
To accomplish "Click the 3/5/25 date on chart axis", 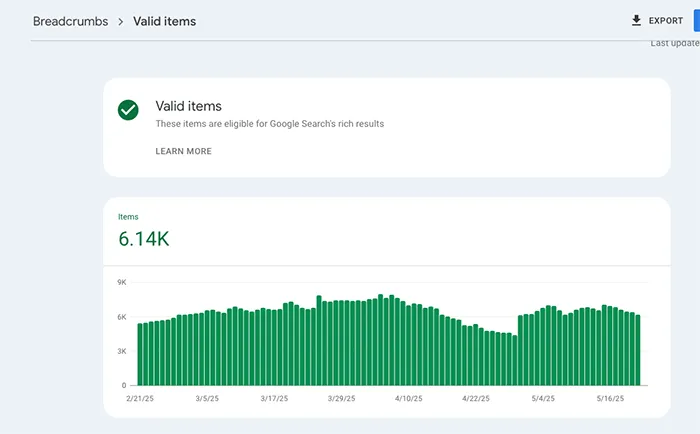I will point(207,398).
